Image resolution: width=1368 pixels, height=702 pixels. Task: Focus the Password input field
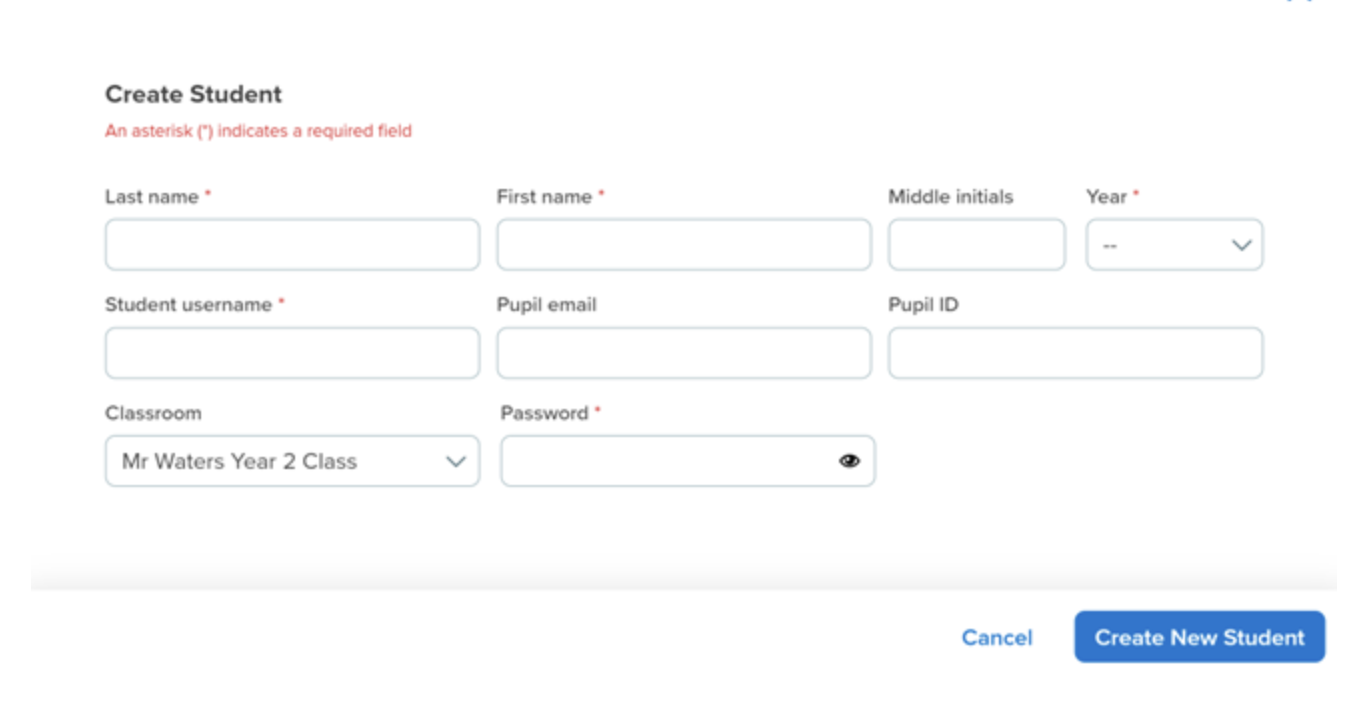click(688, 461)
